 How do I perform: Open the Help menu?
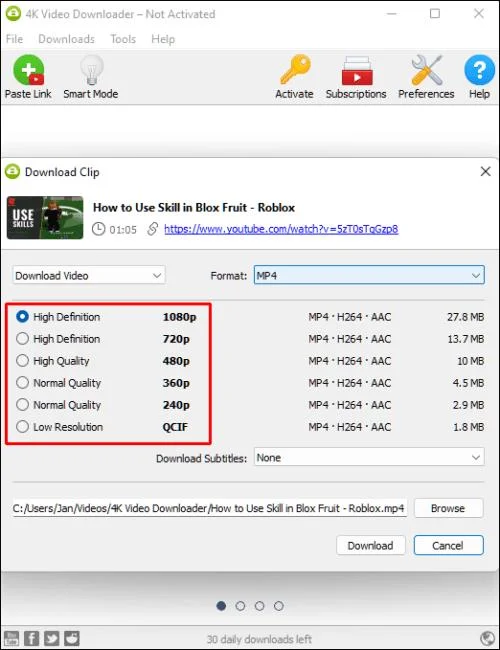click(163, 39)
